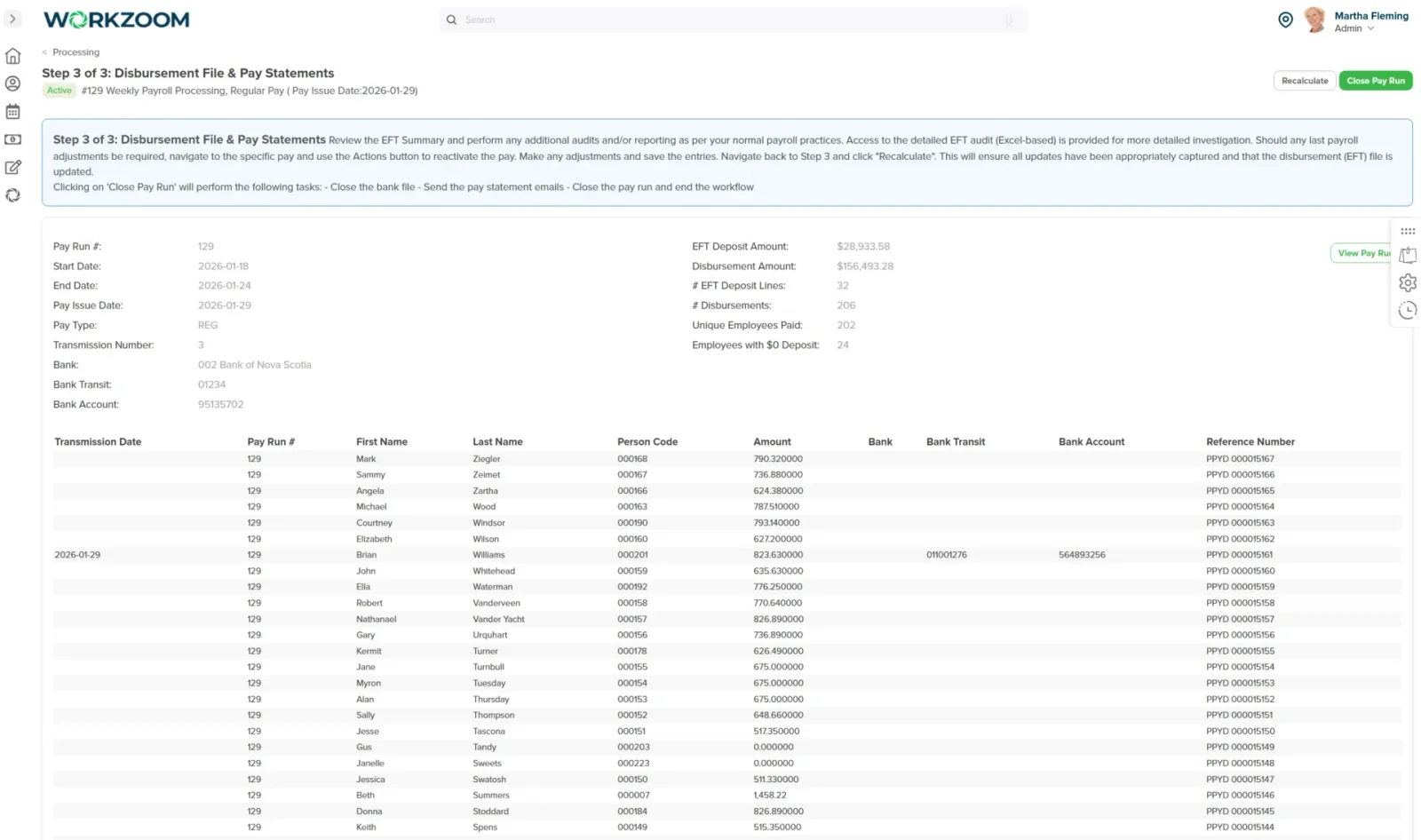Click transmission date 2026-01-29 in table

click(x=77, y=555)
